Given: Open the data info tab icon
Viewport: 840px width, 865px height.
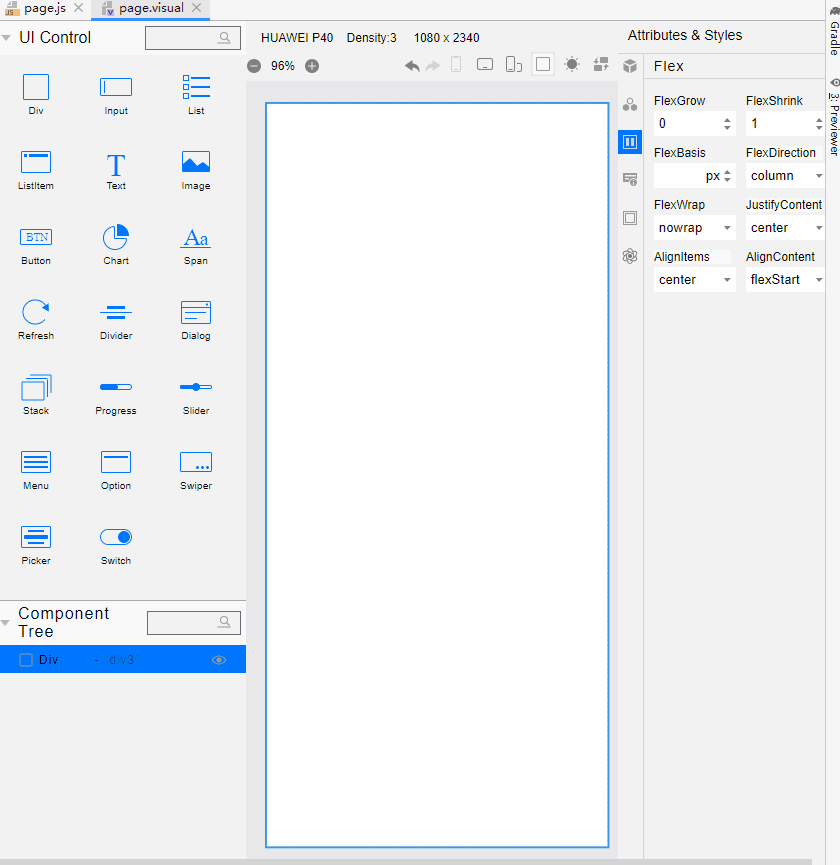Looking at the screenshot, I should (x=630, y=179).
